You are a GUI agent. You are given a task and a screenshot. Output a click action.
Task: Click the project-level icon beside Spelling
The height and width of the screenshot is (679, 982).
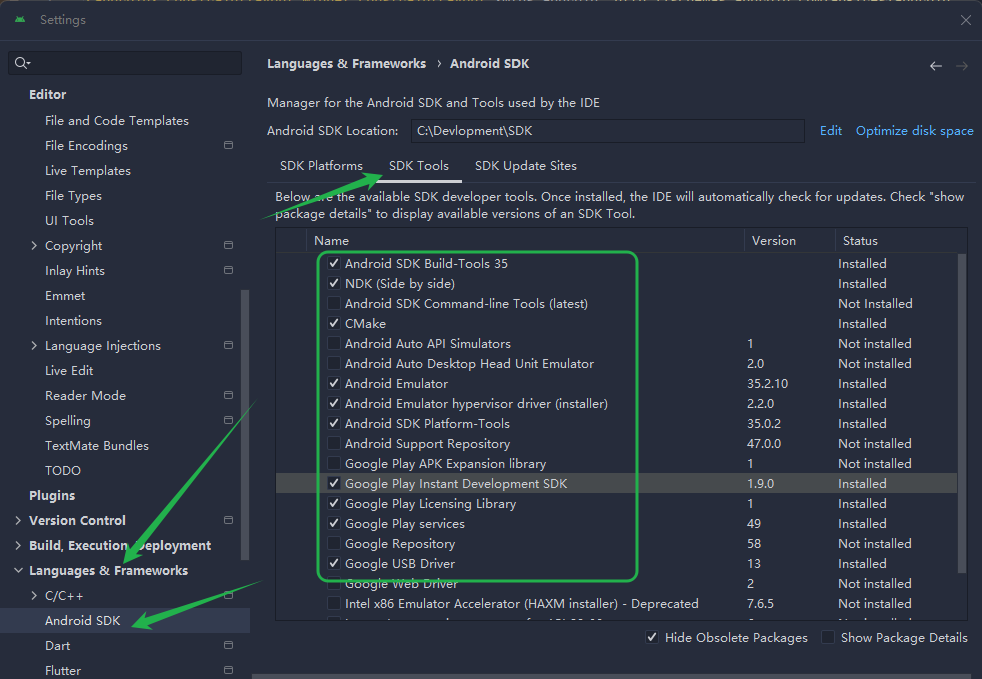[229, 420]
